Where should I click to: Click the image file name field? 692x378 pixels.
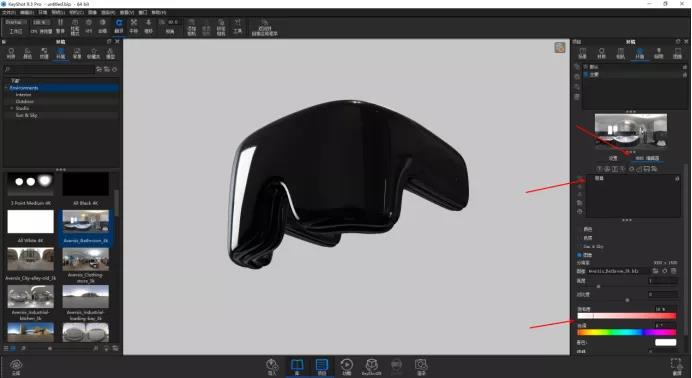click(x=618, y=271)
